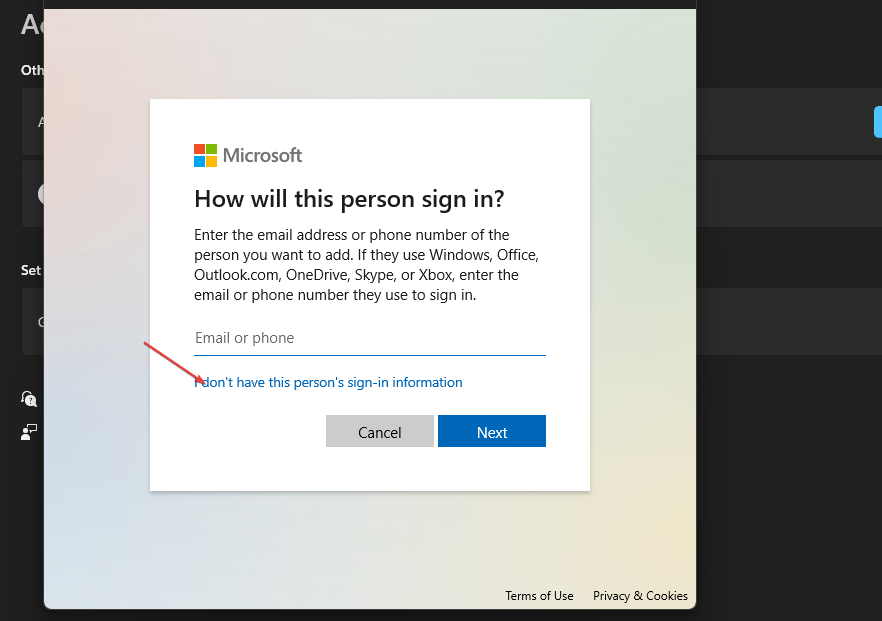Click "I don't have this person's sign-in information"

point(329,382)
